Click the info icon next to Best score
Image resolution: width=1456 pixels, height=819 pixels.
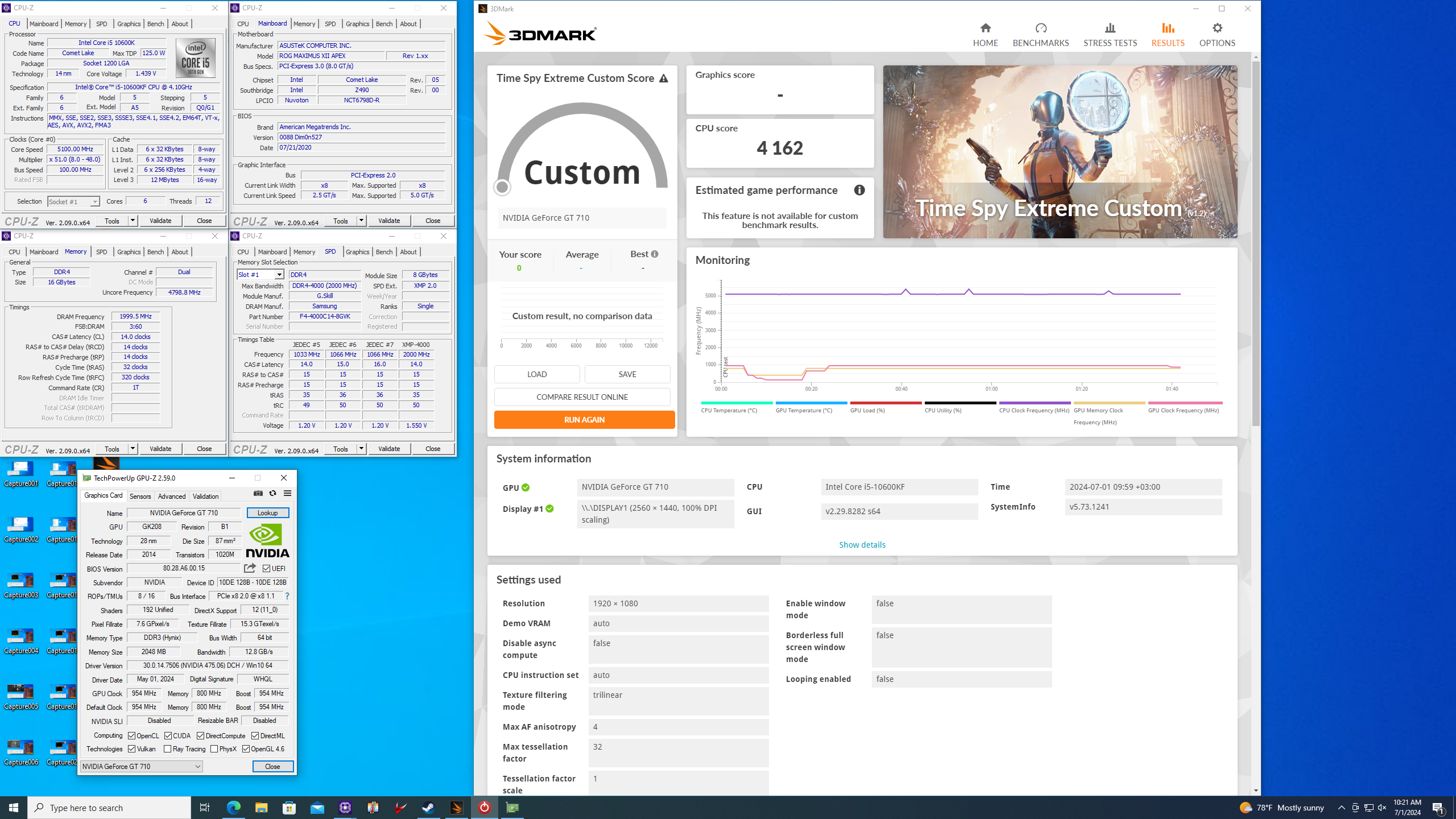pyautogui.click(x=655, y=254)
